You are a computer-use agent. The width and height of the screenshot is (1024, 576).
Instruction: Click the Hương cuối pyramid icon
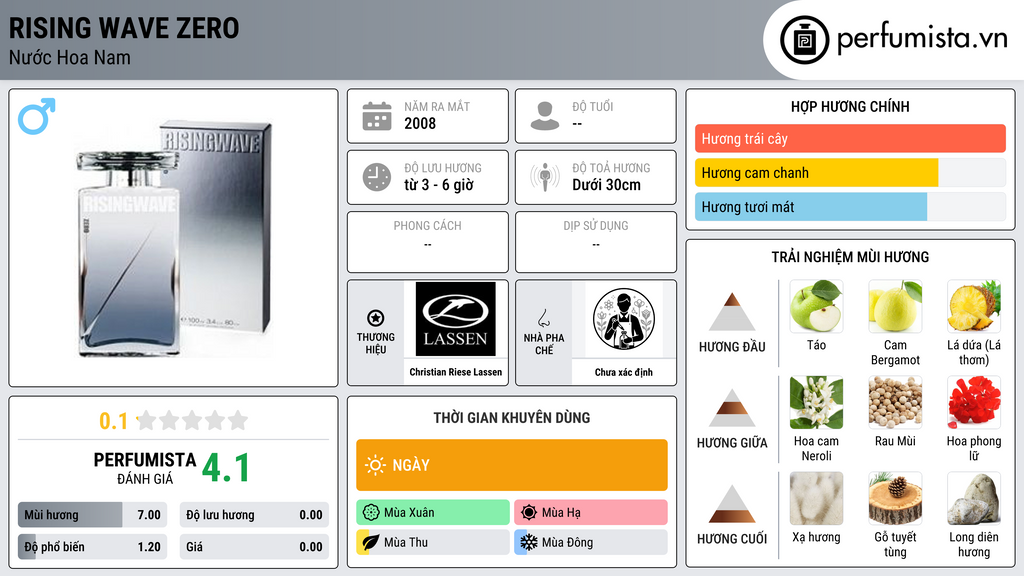(x=732, y=504)
